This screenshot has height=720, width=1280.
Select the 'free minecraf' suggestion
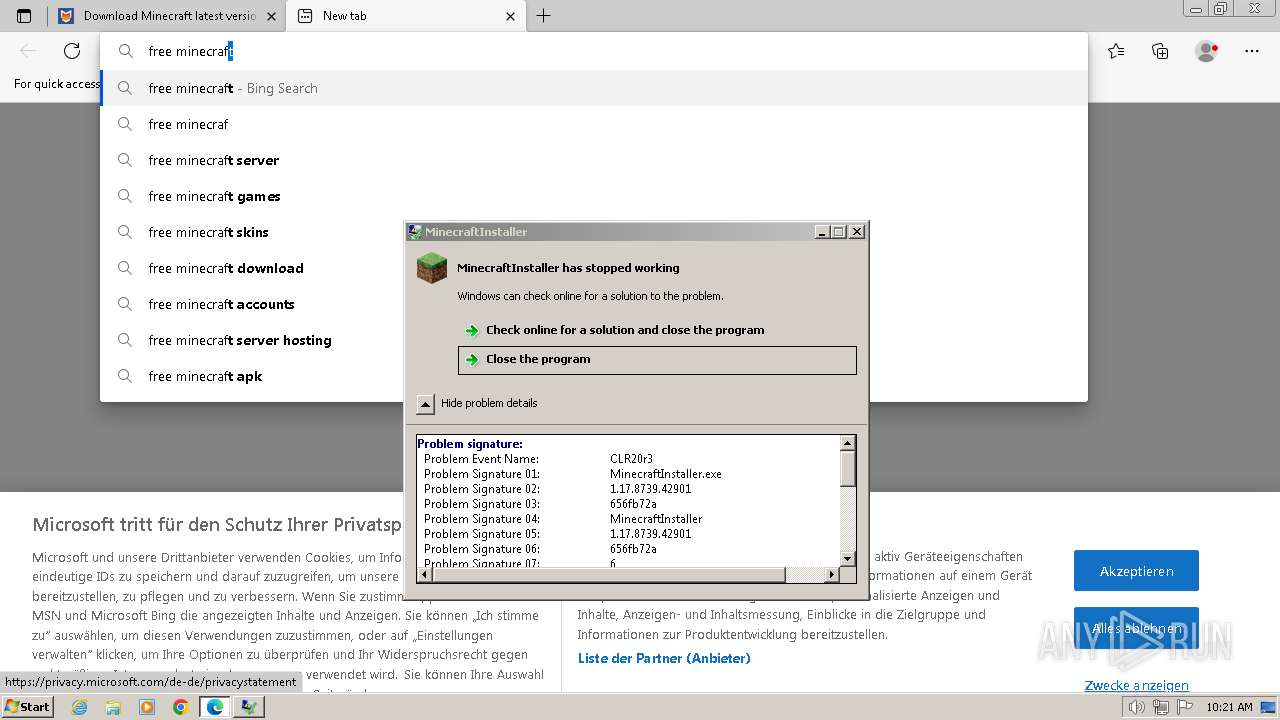[594, 124]
